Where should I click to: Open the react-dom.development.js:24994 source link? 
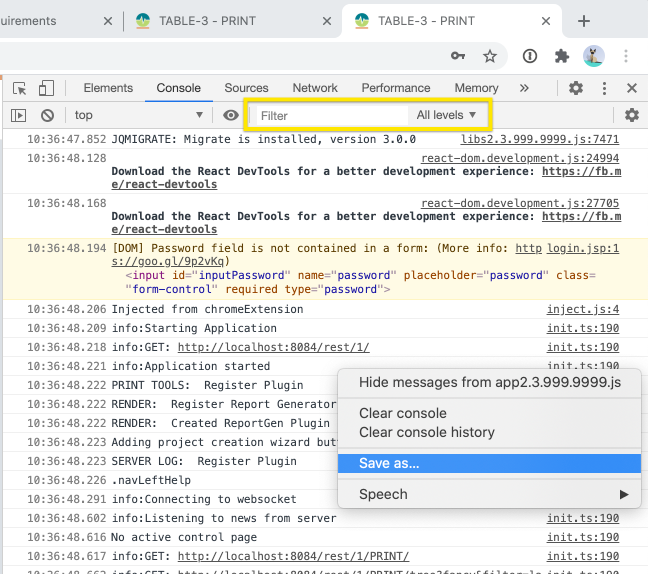pos(519,158)
